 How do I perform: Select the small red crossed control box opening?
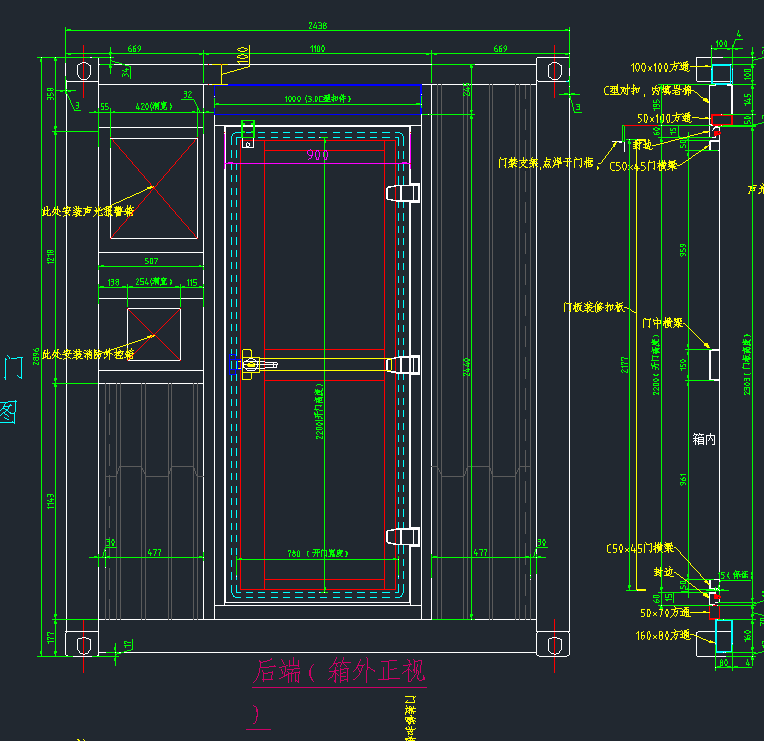[153, 334]
